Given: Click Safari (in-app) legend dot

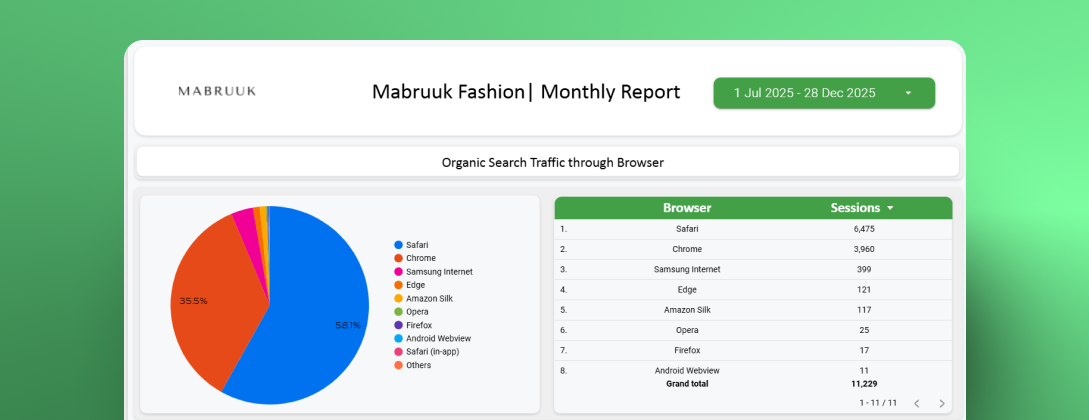Looking at the screenshot, I should [398, 352].
